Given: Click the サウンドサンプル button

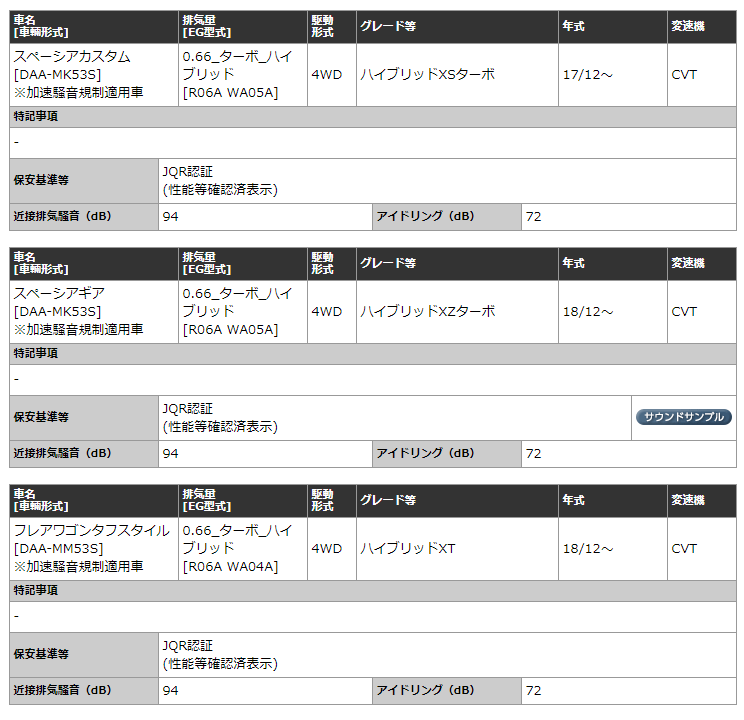Looking at the screenshot, I should [x=684, y=417].
